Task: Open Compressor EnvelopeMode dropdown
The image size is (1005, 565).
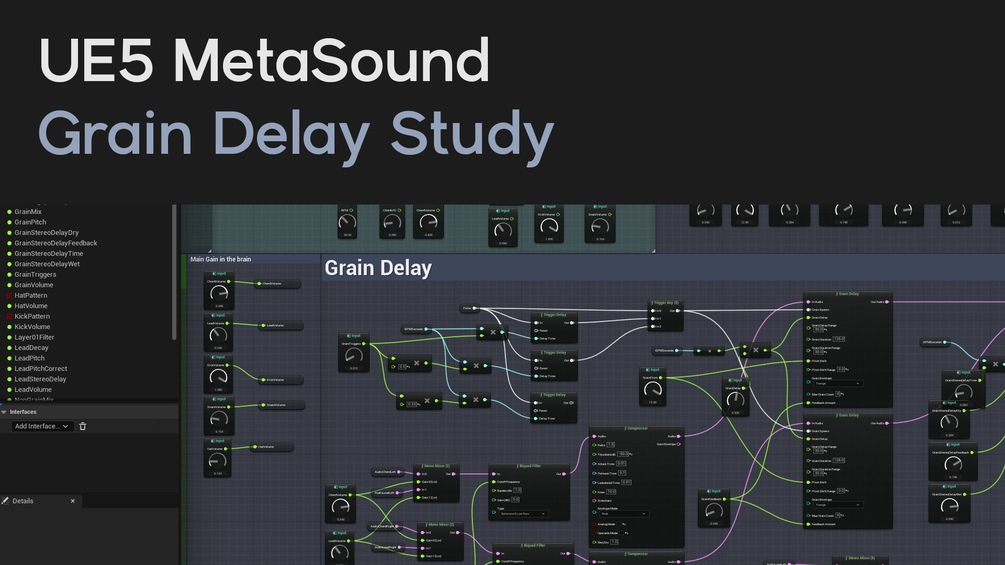Action: coord(624,514)
